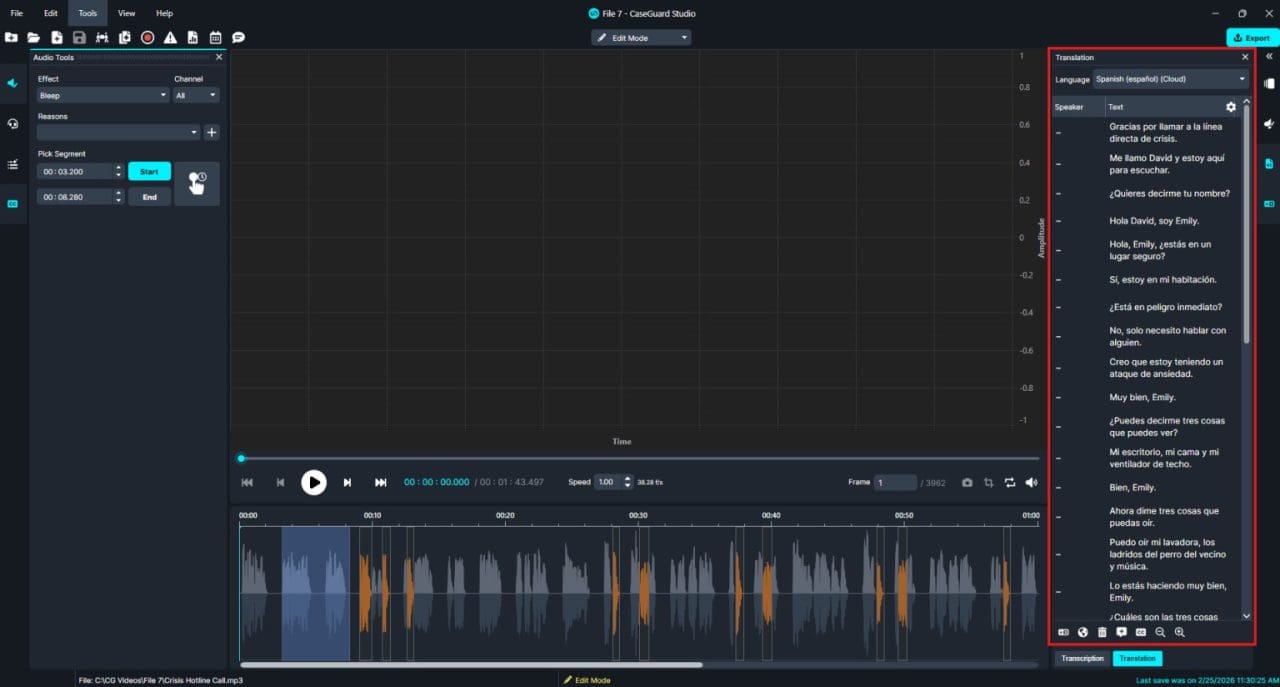Expand the translation Language dropdown
The height and width of the screenshot is (687, 1280).
1170,79
